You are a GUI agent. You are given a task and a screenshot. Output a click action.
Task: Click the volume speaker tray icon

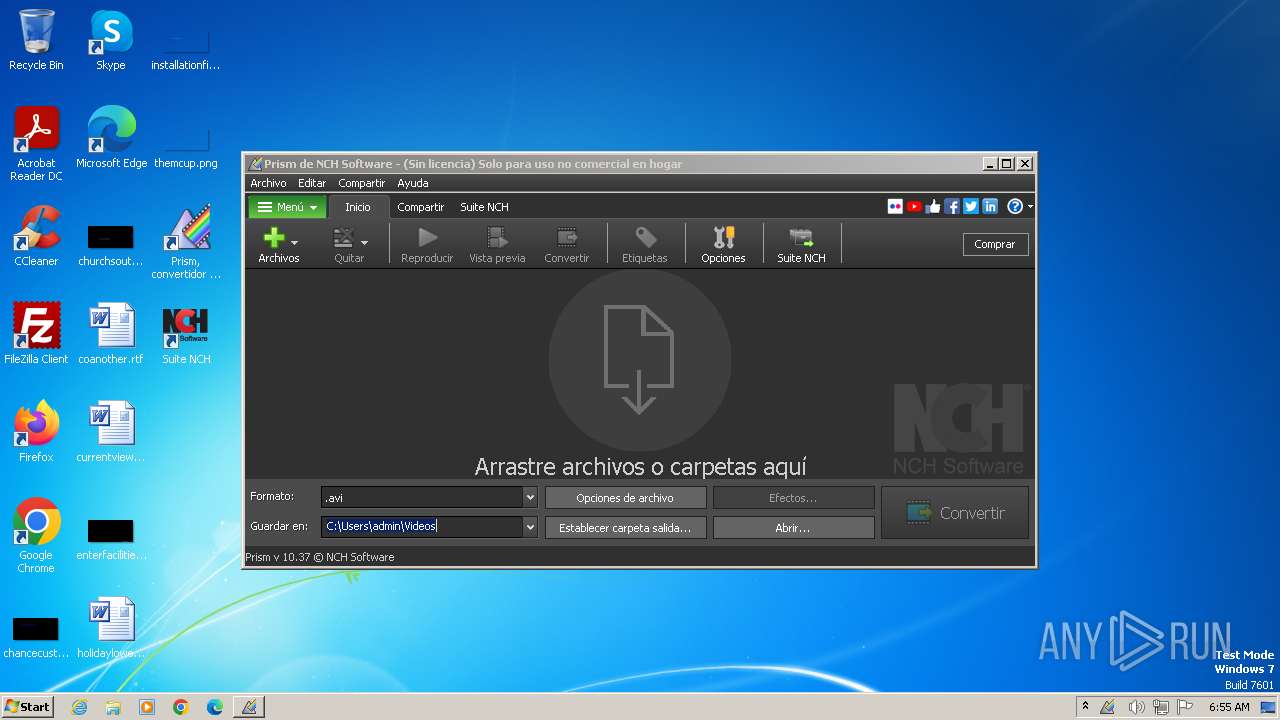click(1136, 707)
